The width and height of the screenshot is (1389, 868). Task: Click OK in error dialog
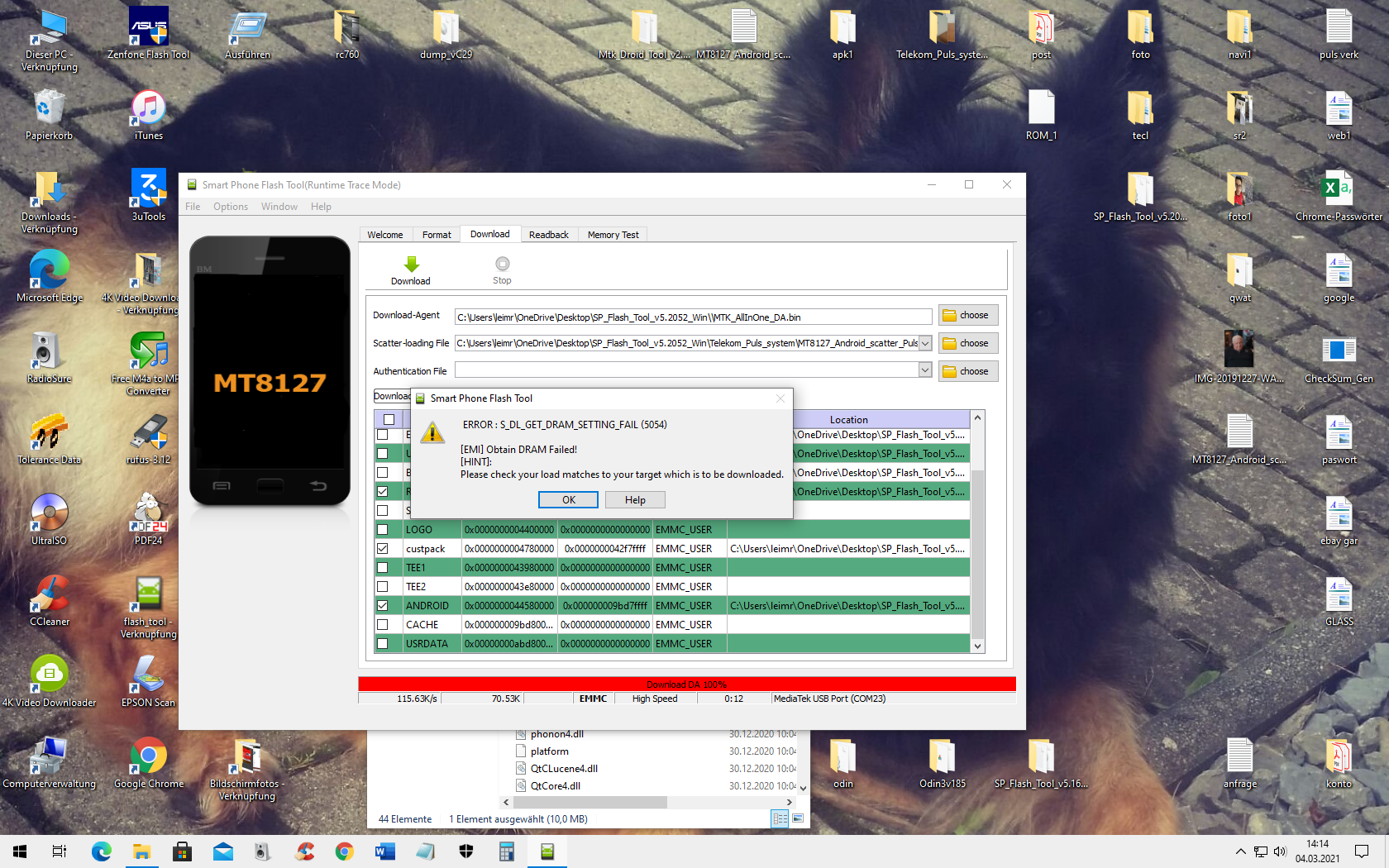point(569,500)
